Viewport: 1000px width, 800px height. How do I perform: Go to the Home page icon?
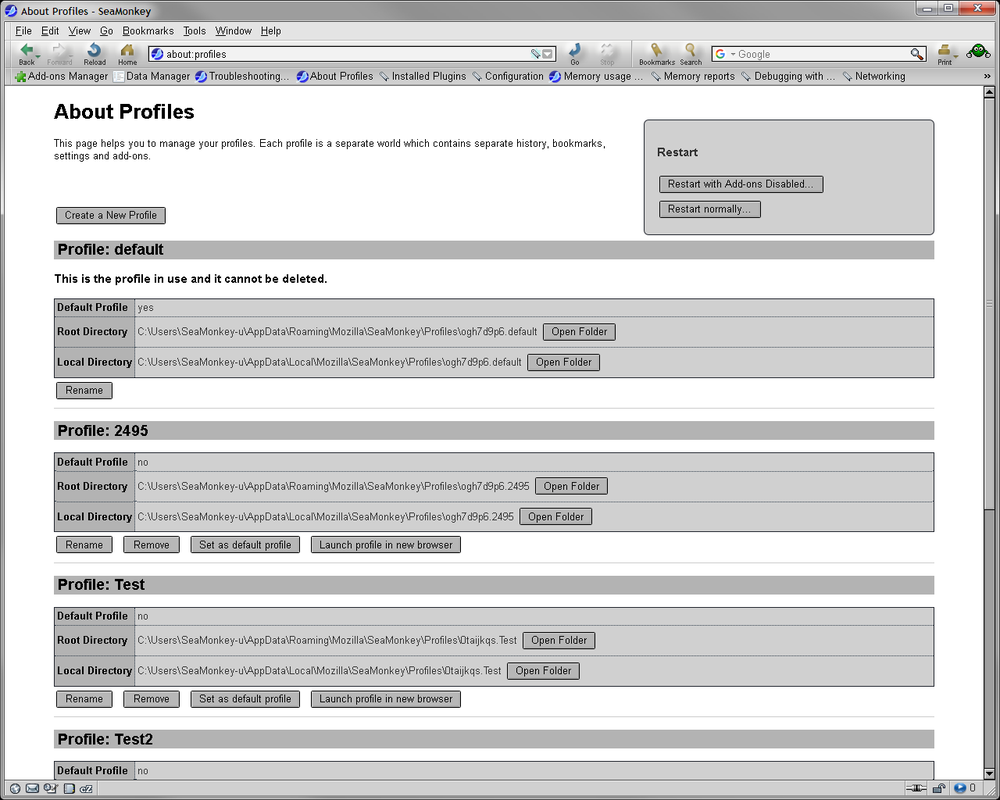point(127,54)
